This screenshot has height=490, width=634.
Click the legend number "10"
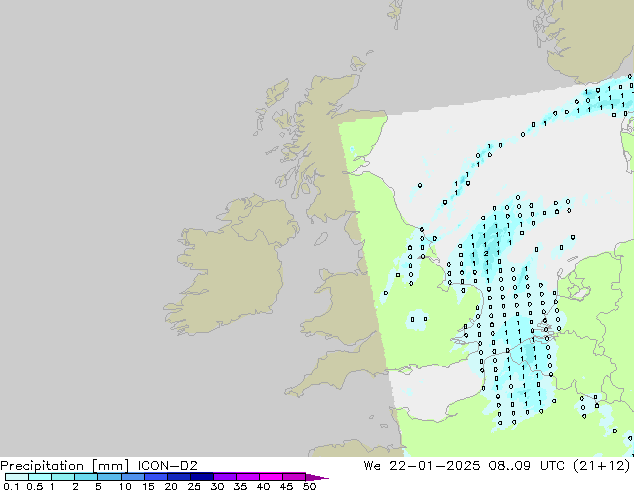[x=125, y=486]
